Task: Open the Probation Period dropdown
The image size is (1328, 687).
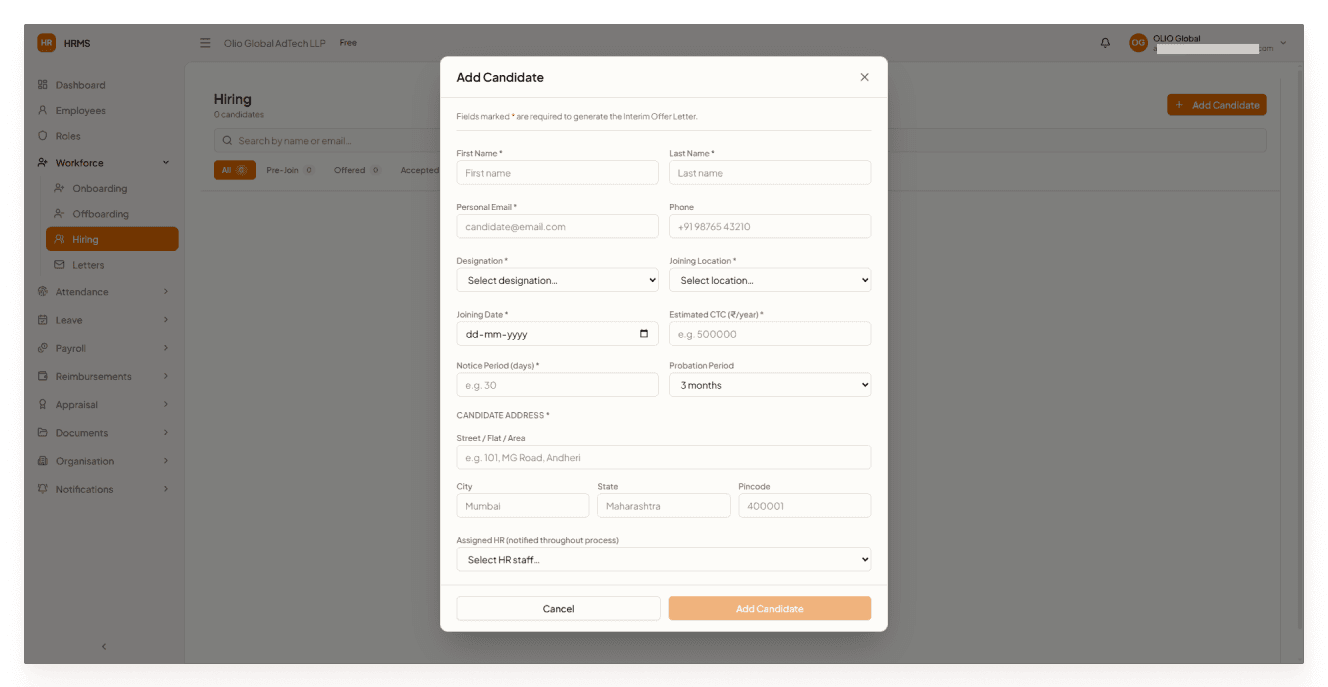Action: pyautogui.click(x=770, y=385)
